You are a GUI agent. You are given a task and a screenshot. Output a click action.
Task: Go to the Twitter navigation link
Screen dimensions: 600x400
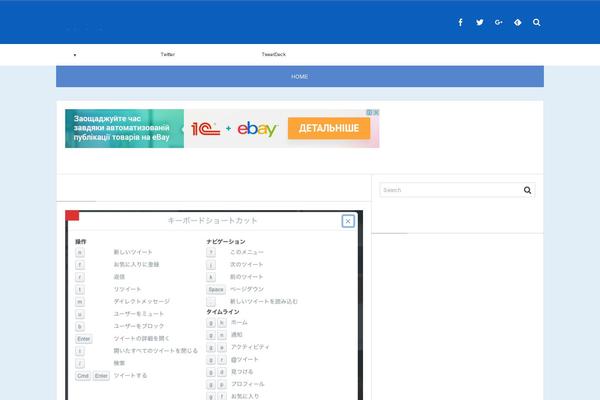pyautogui.click(x=168, y=54)
